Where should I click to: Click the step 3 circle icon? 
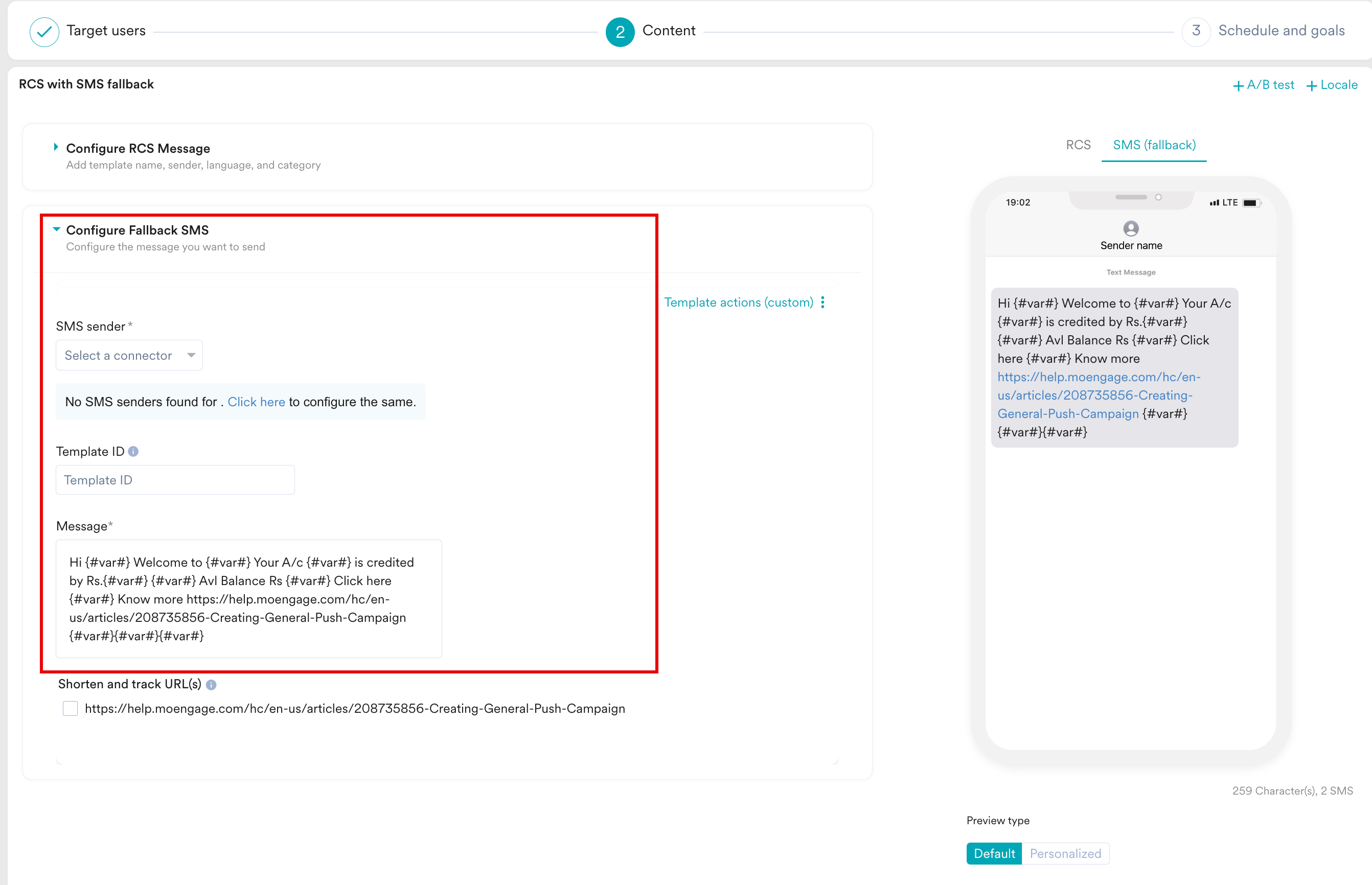point(1196,31)
